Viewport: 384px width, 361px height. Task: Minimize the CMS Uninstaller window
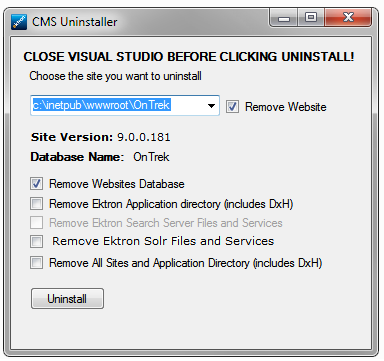[284, 18]
